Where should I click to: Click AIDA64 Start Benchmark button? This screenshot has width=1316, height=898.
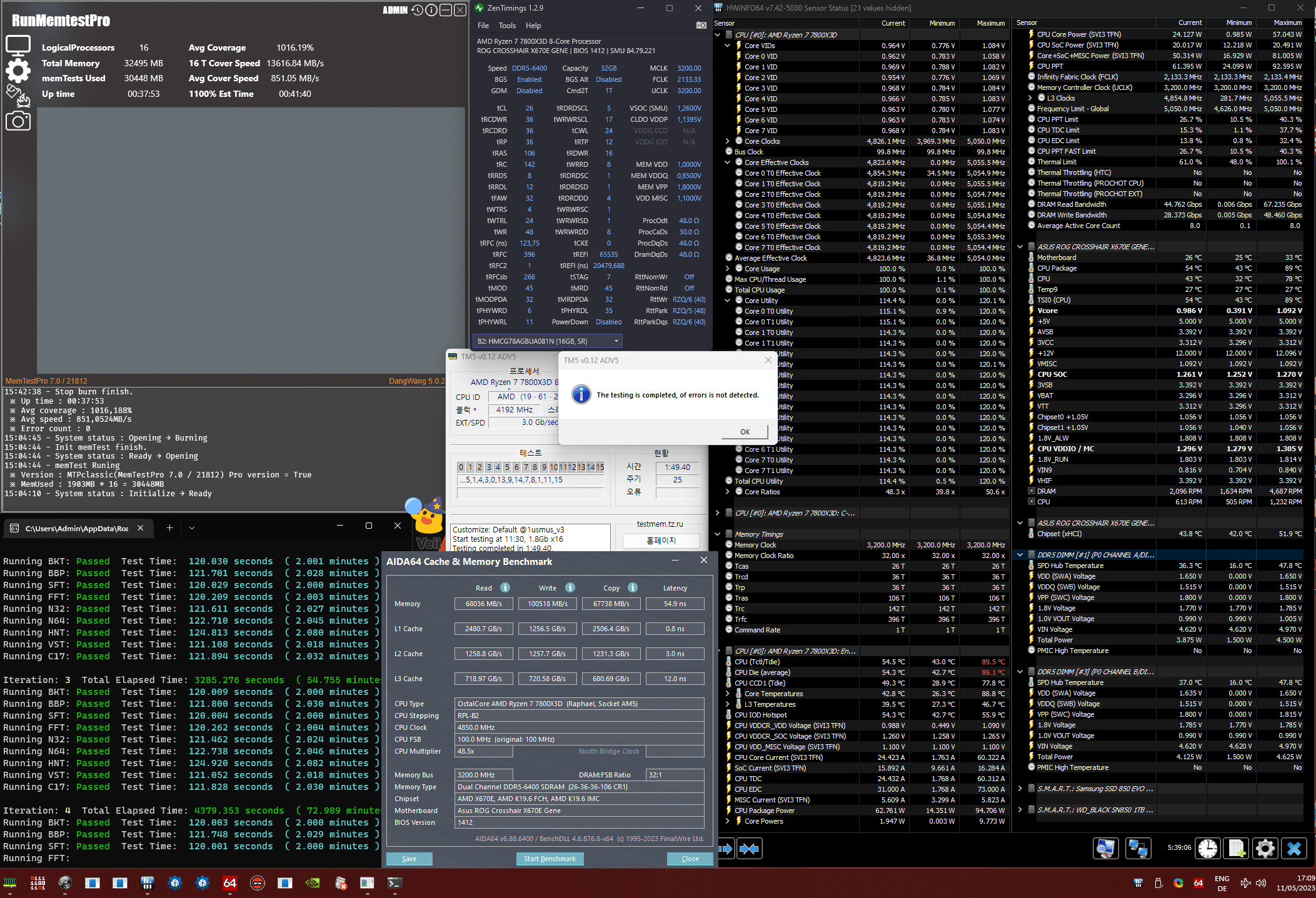tap(550, 859)
